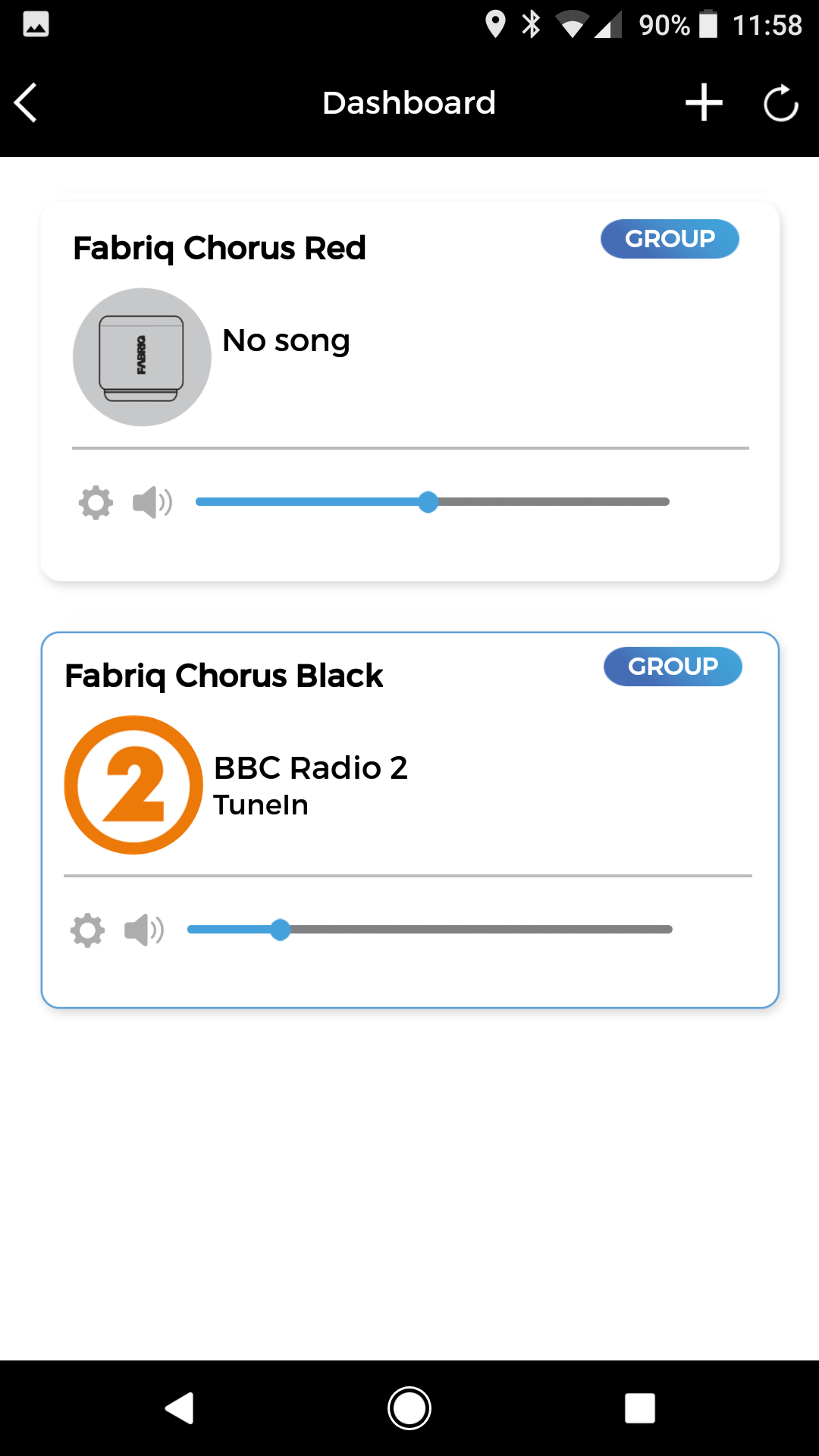
Task: Open settings gear for Fabriq Chorus Red
Action: coord(96,501)
